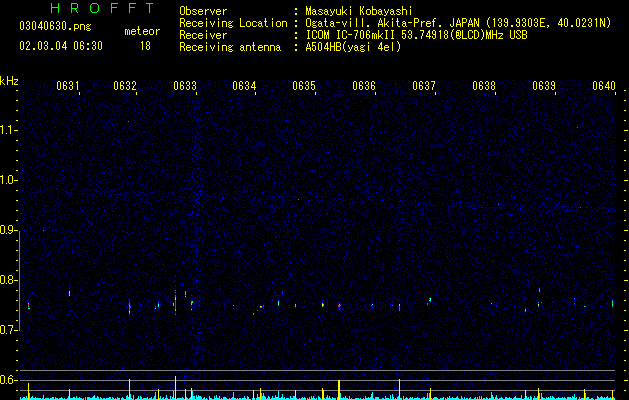Click the meteor echo just after 0631
629x400 pixels.
(69, 293)
